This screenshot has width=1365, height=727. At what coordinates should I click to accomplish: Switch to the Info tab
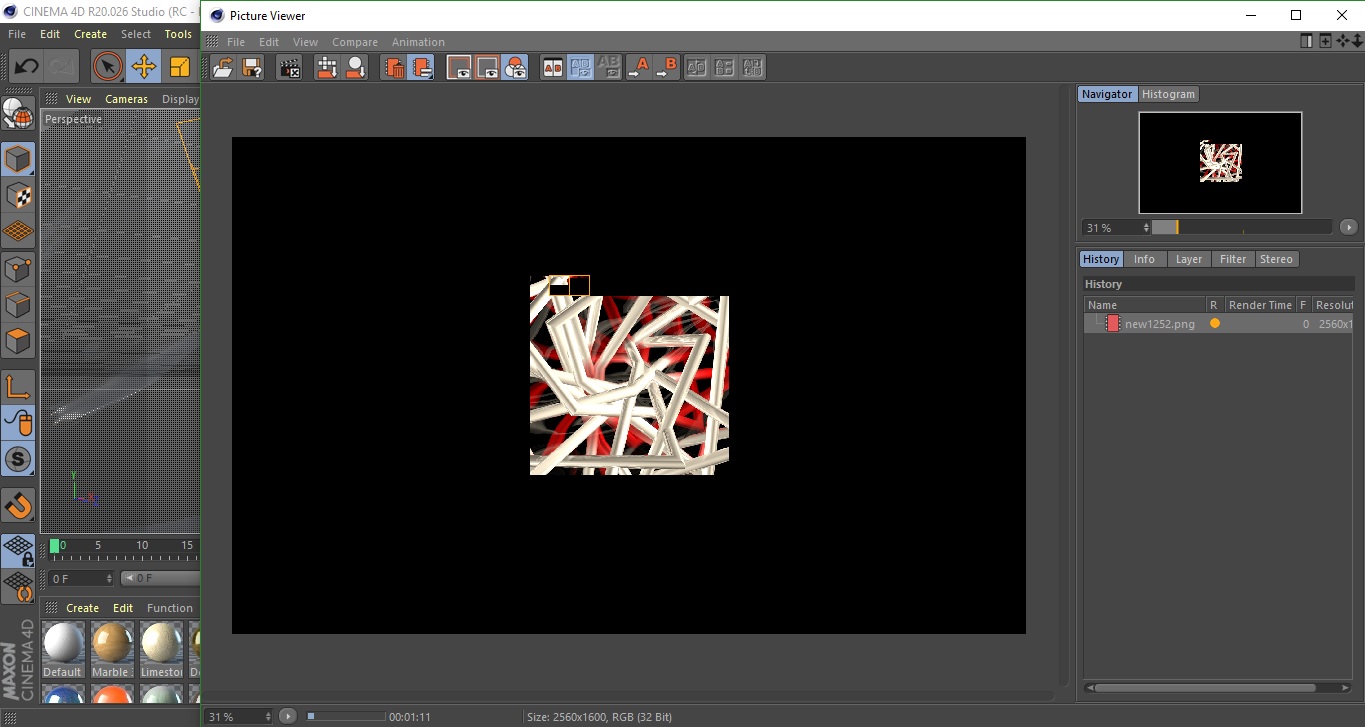(x=1144, y=259)
